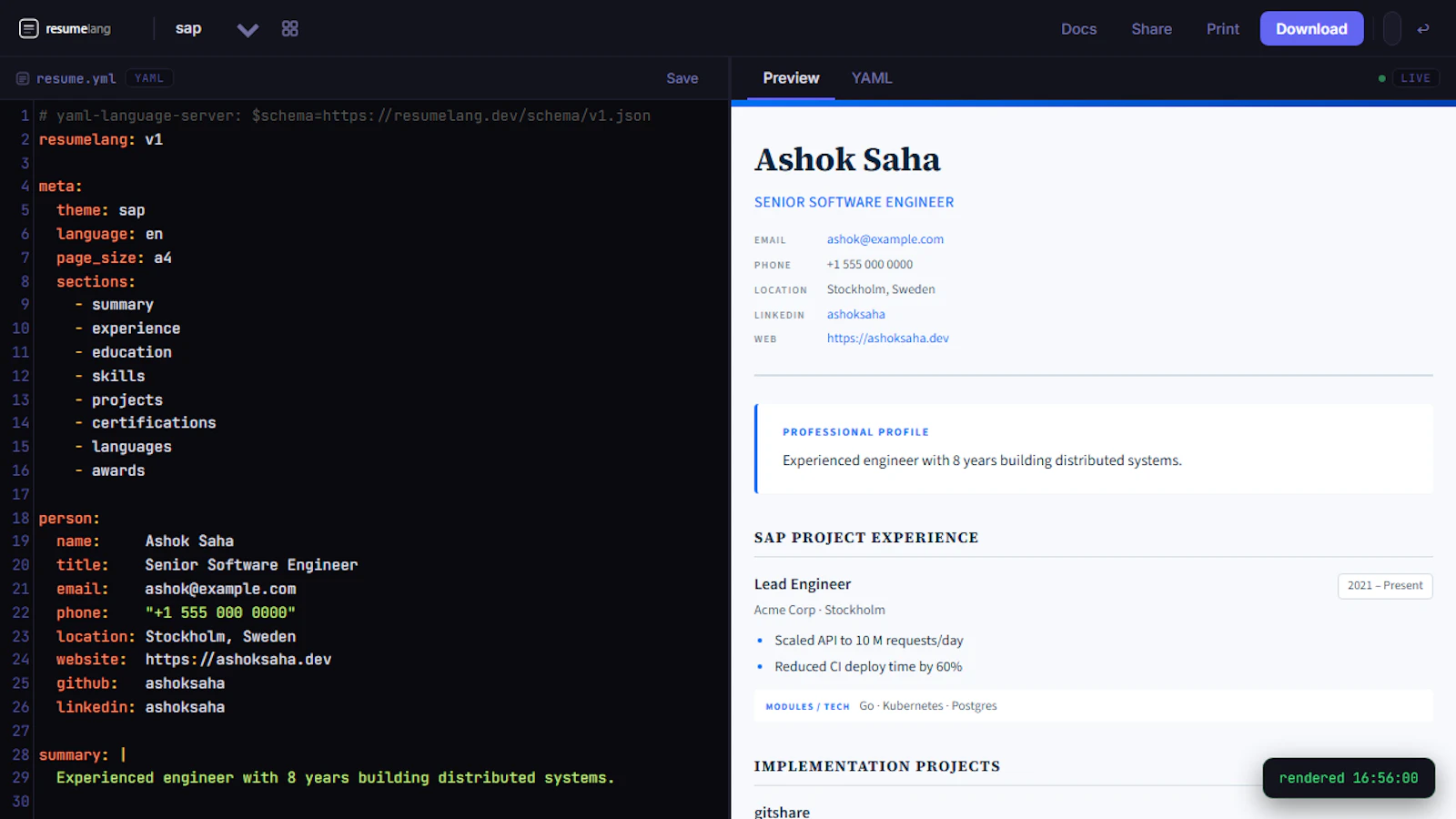
Task: Save the resume.yml file
Action: pos(682,78)
